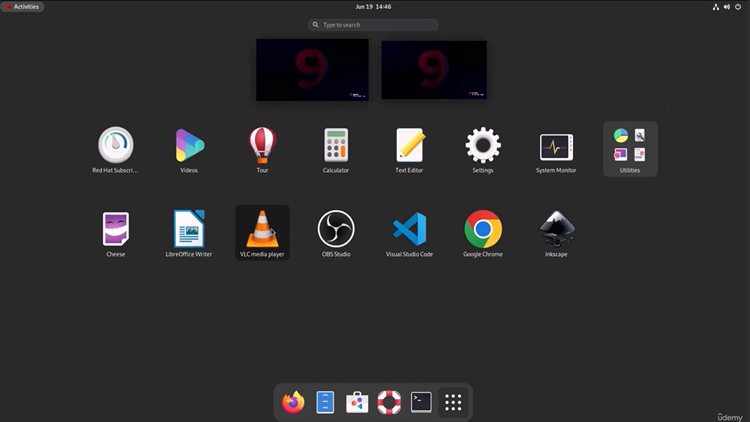Open the clock showing Jun 19 14:46
This screenshot has height=422, width=750.
(x=373, y=7)
